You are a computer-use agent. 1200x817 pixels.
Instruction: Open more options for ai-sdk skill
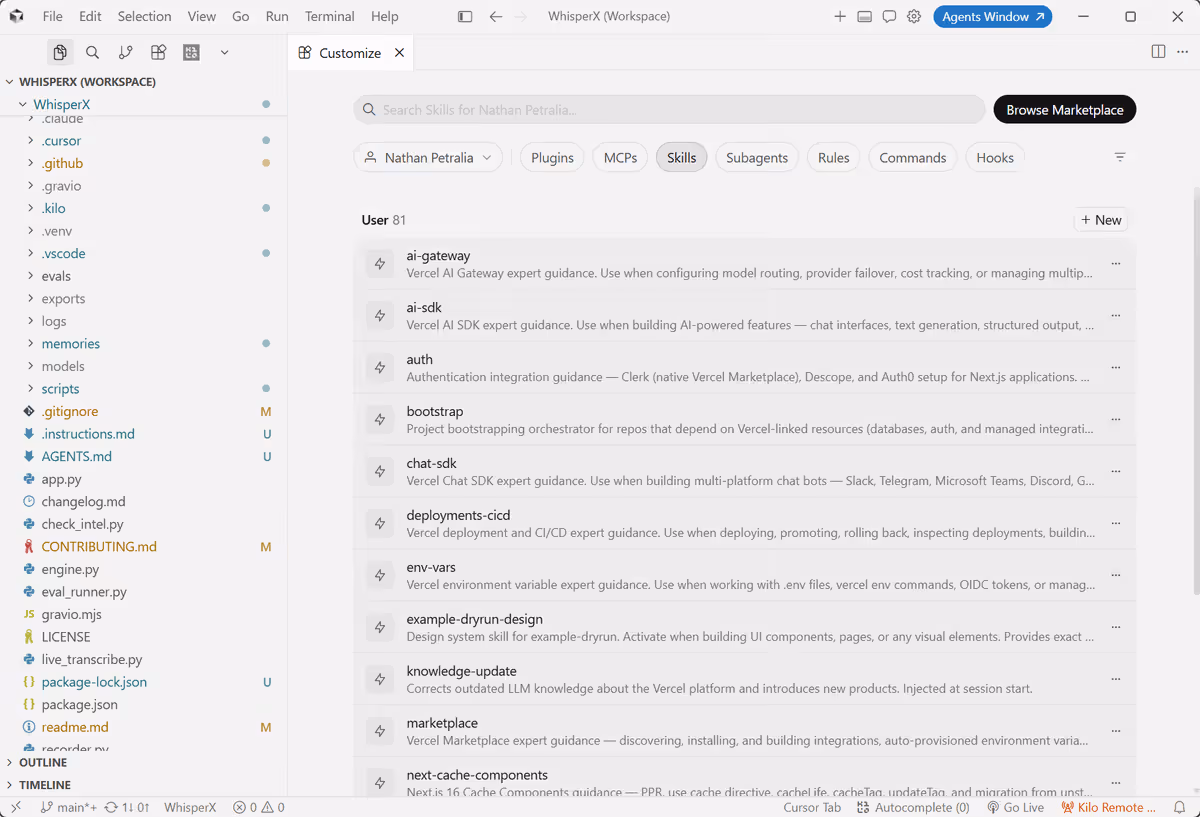tap(1116, 316)
